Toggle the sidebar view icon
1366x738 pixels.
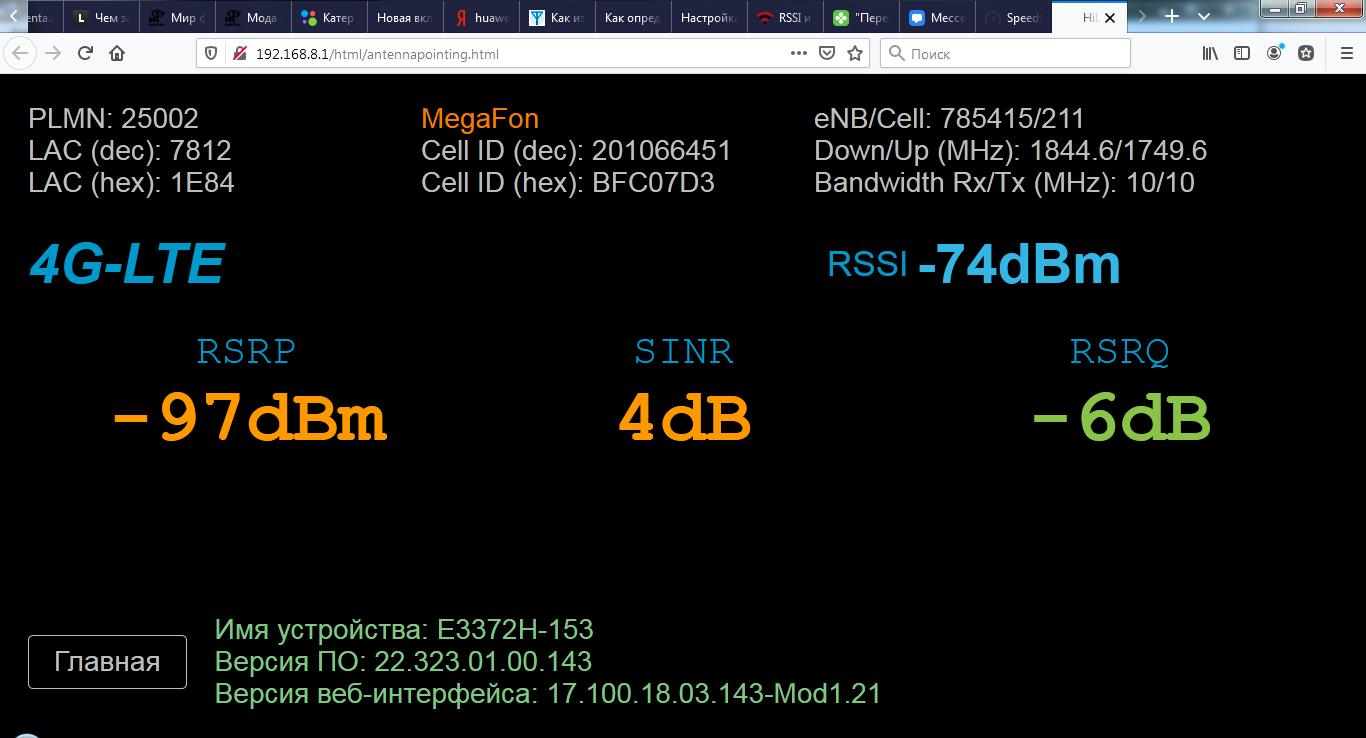[x=1242, y=54]
